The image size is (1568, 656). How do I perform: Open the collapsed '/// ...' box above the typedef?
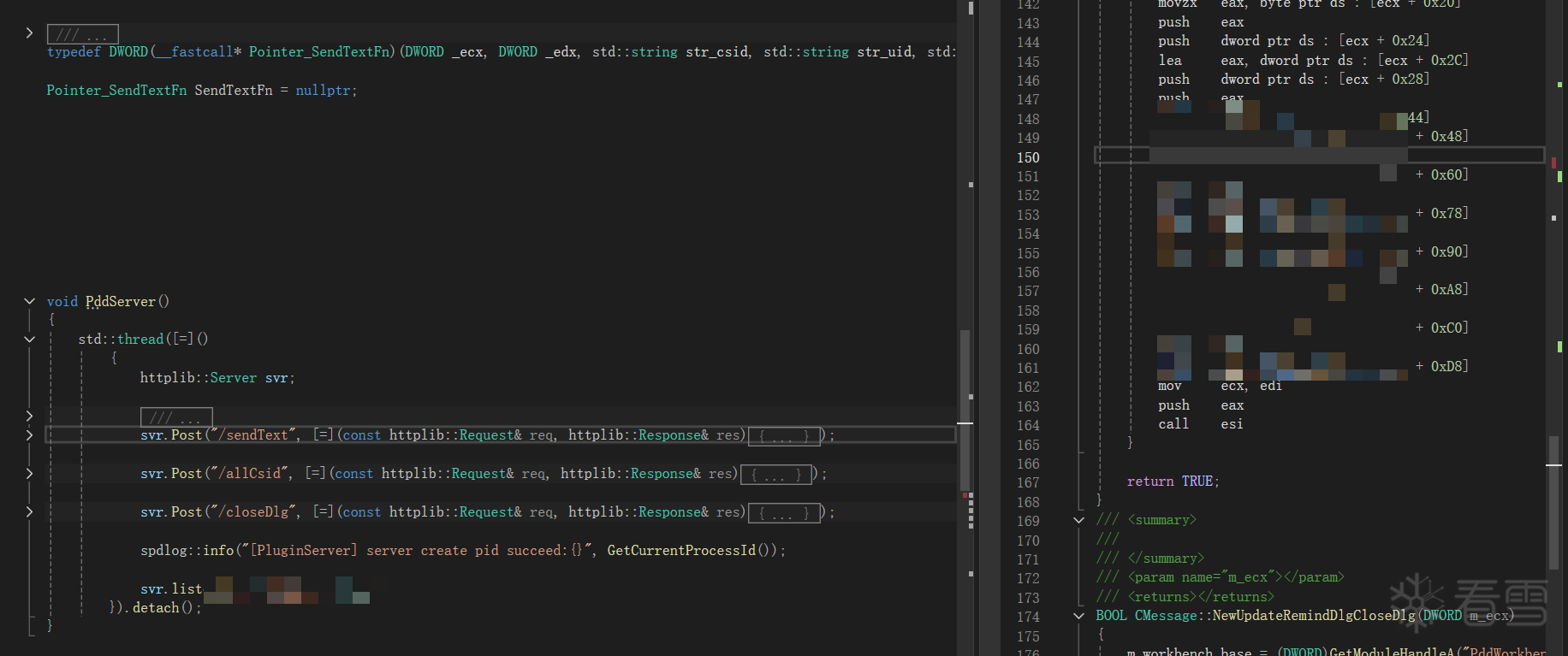(x=82, y=34)
